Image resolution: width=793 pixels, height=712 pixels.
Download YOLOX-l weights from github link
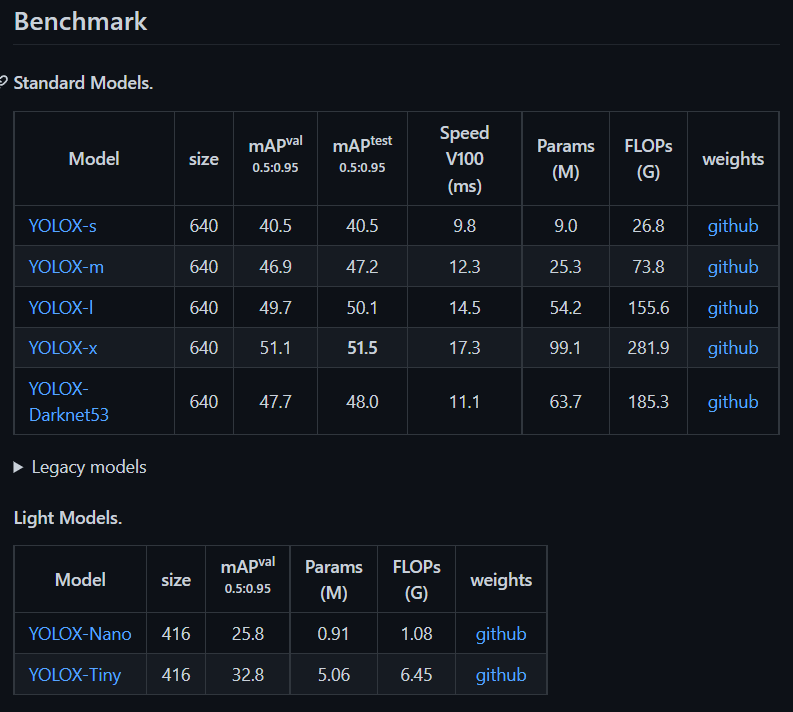point(733,308)
